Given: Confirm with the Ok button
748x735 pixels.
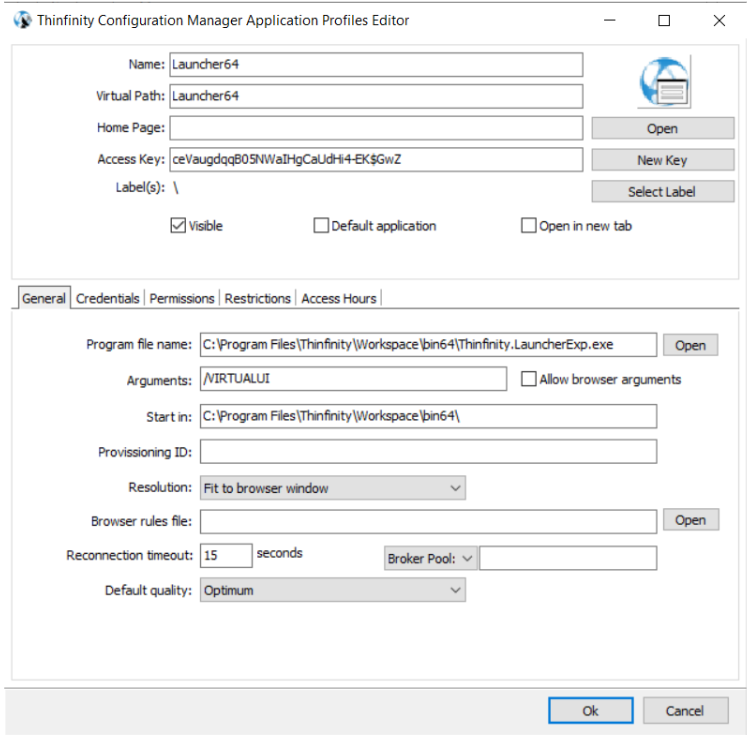Looking at the screenshot, I should click(591, 710).
